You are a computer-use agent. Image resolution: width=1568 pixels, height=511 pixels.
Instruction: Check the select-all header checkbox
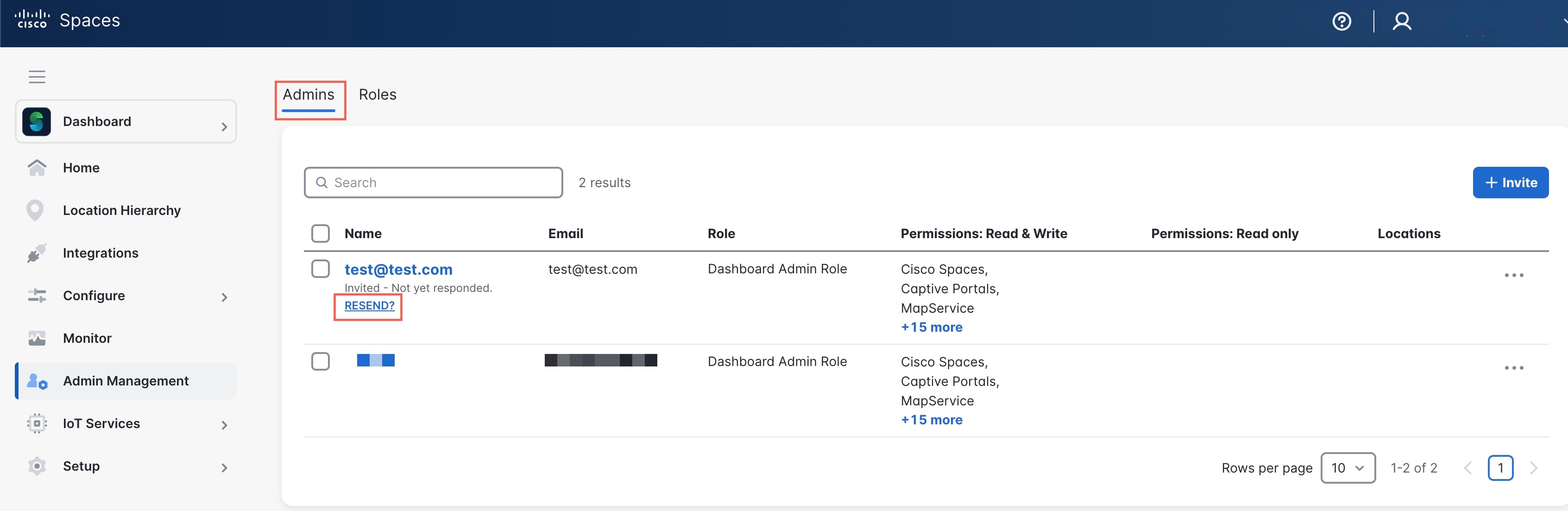pyautogui.click(x=320, y=233)
